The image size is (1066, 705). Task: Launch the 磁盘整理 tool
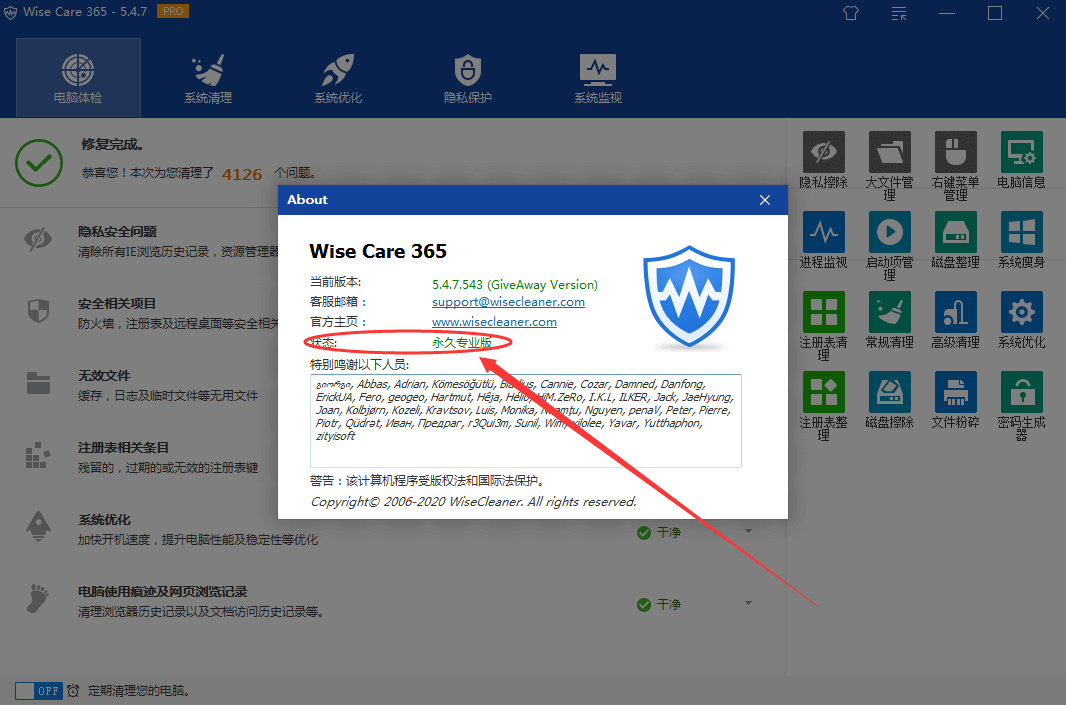tap(955, 240)
